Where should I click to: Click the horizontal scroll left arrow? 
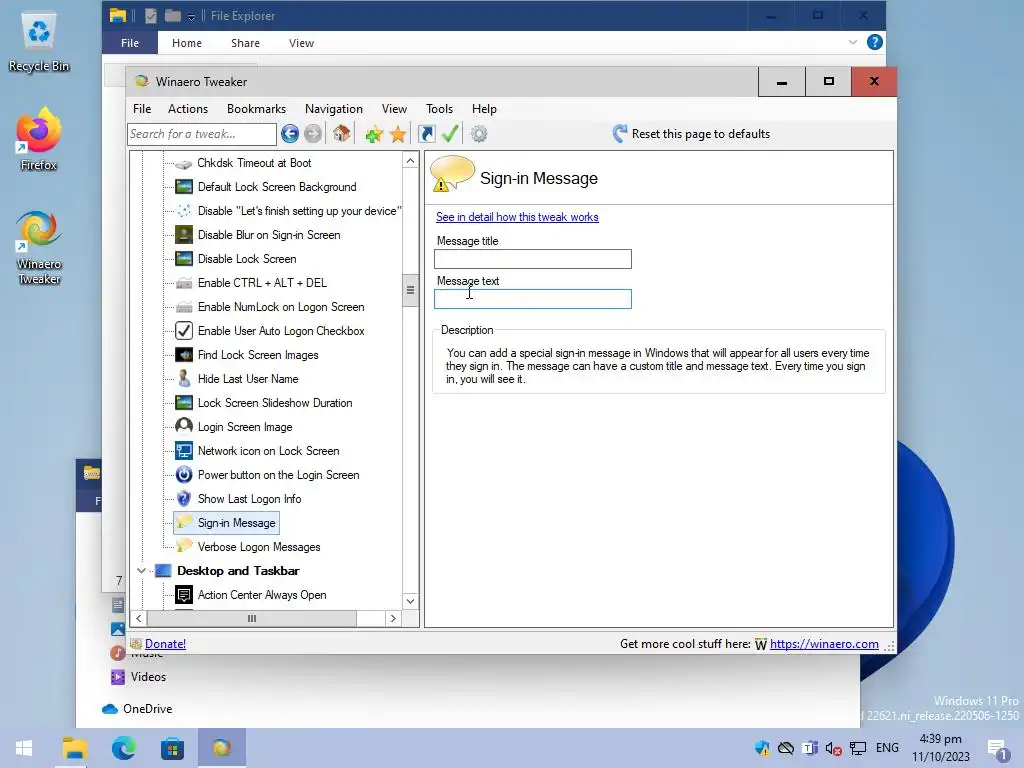[138, 618]
